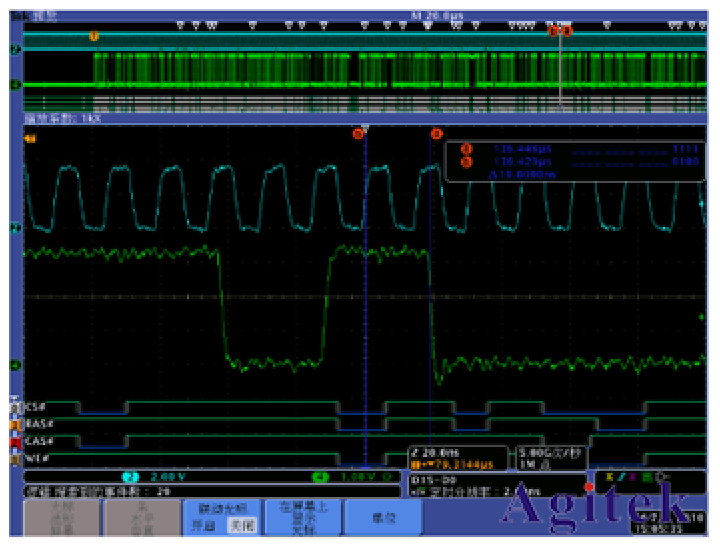Click the channel 3 green ground indicator at left
This screenshot has height=548, width=720.
pyautogui.click(x=15, y=366)
